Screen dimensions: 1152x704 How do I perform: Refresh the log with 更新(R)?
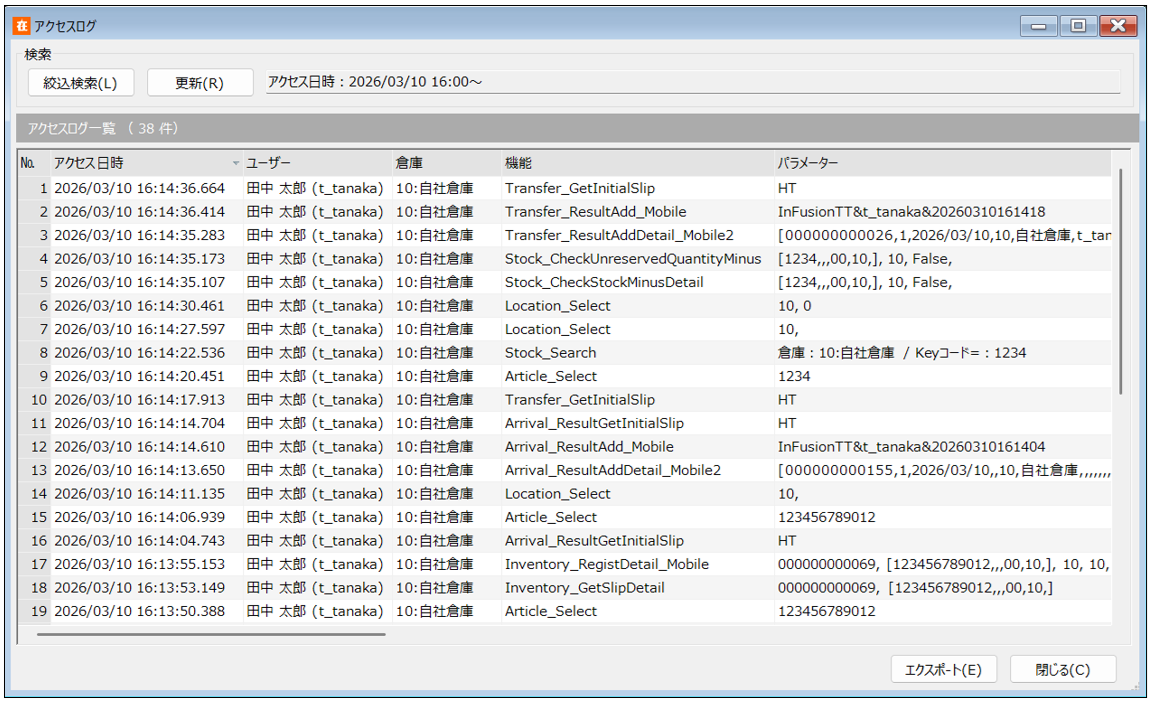click(x=200, y=82)
